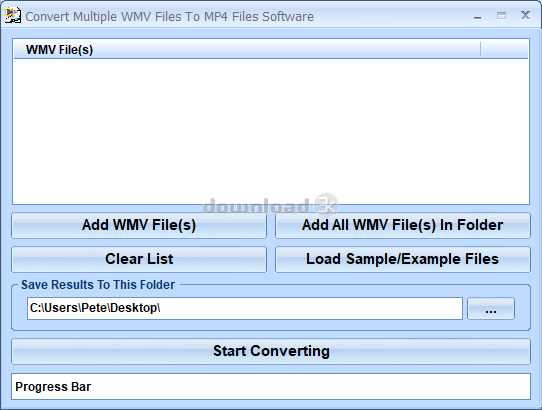Open folder browser with the '...' button
The image size is (542, 410).
[x=491, y=308]
